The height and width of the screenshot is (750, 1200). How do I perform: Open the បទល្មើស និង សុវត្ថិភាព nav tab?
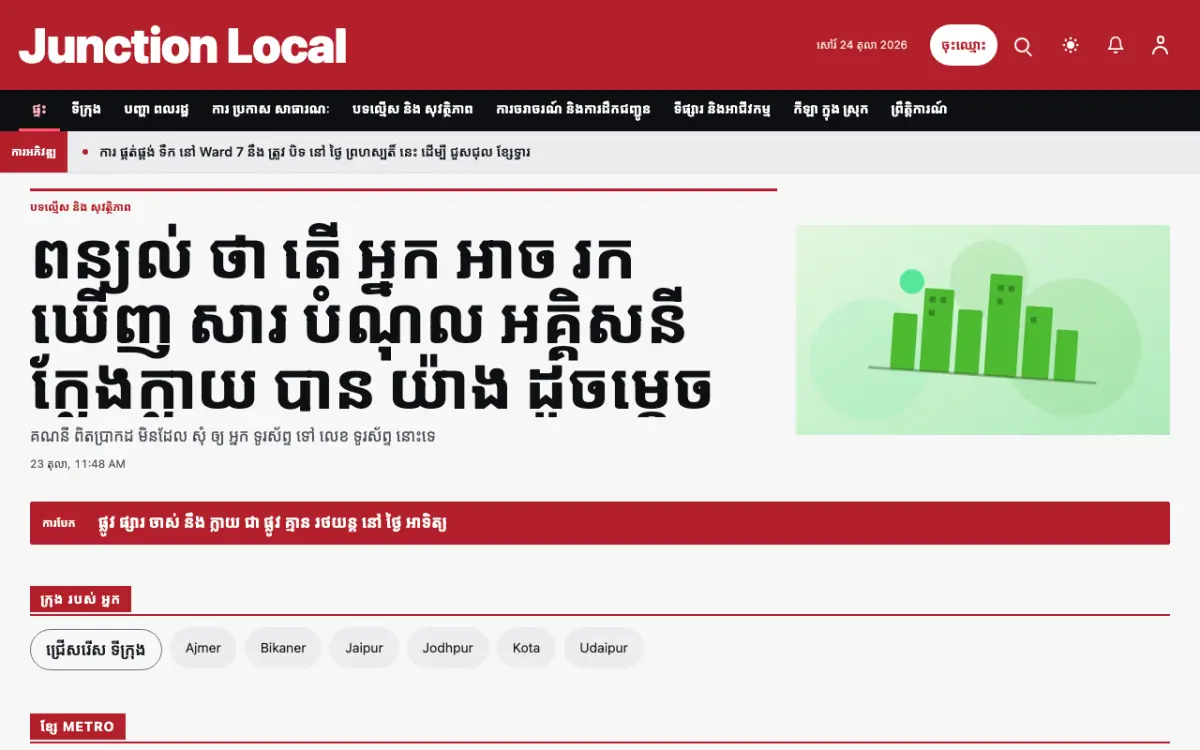413,109
